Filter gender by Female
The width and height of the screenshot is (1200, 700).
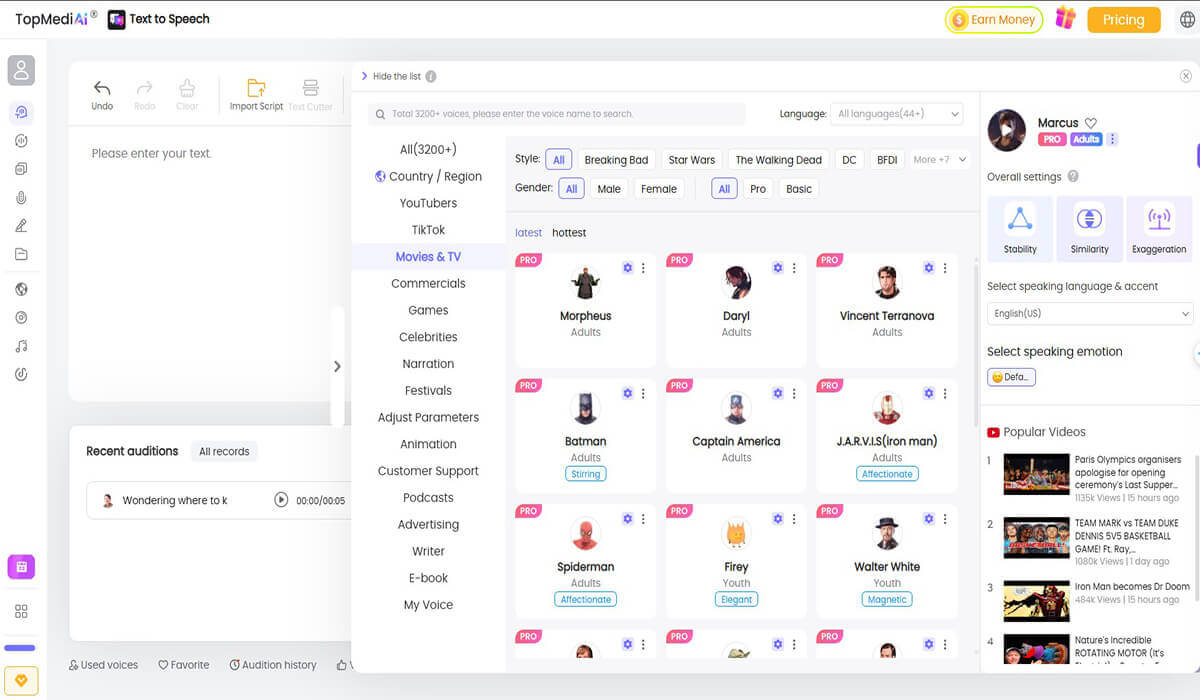[x=659, y=189]
